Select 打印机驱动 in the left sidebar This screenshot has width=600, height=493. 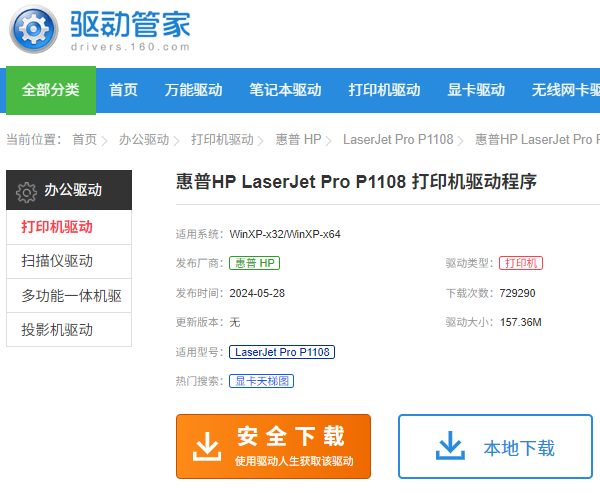(x=69, y=227)
